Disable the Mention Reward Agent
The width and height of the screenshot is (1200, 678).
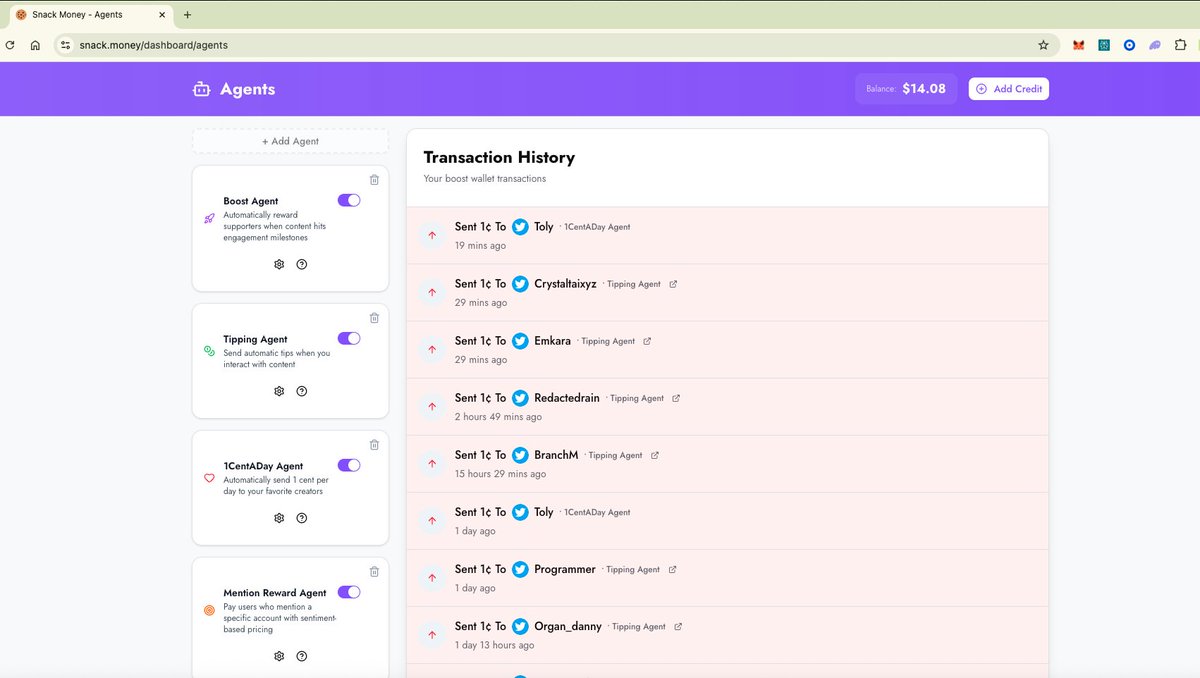click(348, 592)
